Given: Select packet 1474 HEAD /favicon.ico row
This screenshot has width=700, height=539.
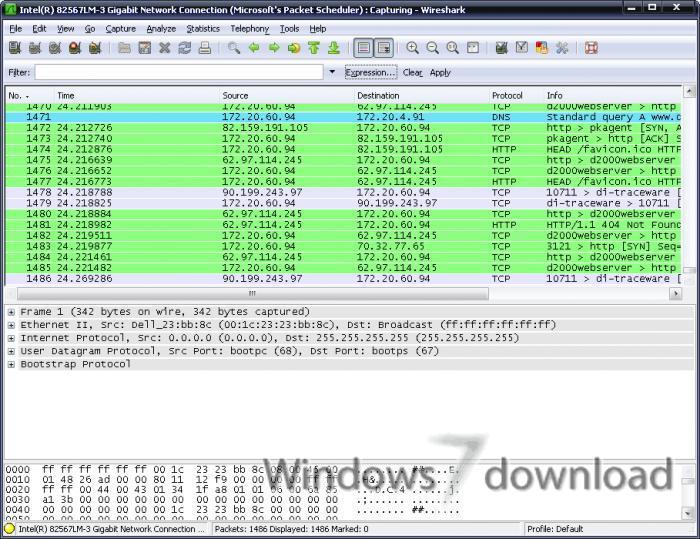Looking at the screenshot, I should point(343,149).
